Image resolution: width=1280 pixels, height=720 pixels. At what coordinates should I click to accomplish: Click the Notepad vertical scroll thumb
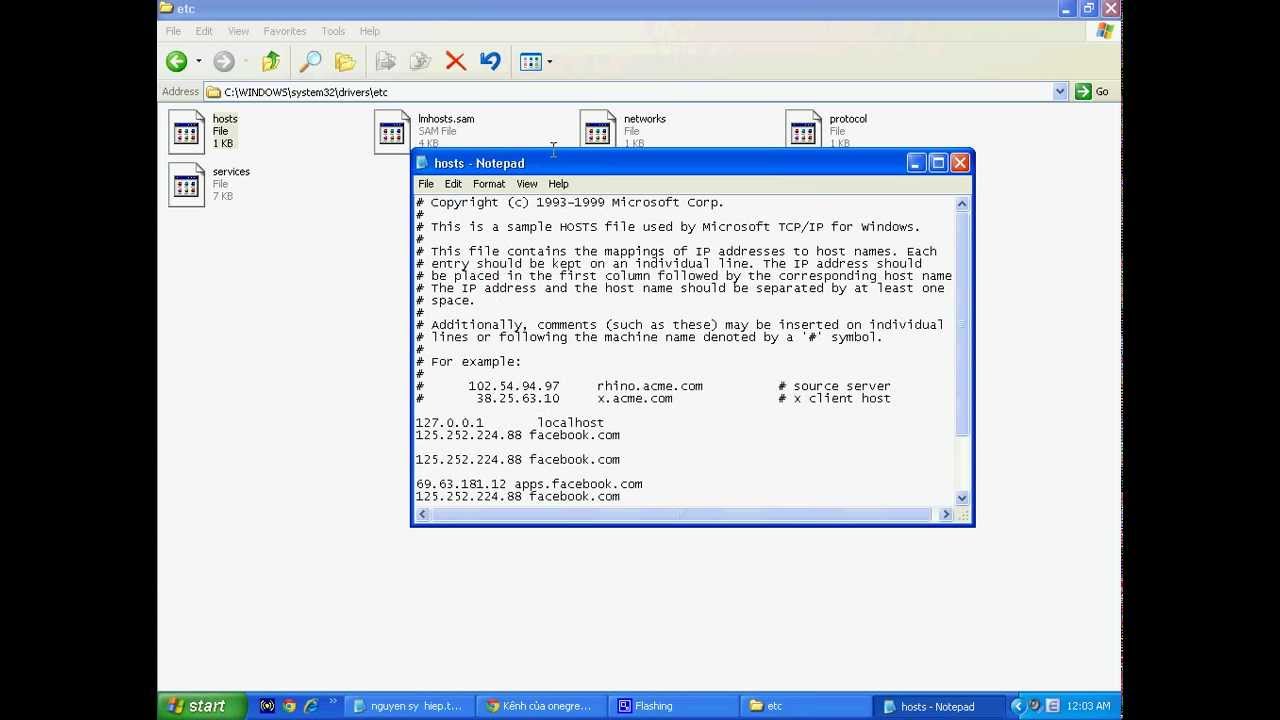pos(962,324)
